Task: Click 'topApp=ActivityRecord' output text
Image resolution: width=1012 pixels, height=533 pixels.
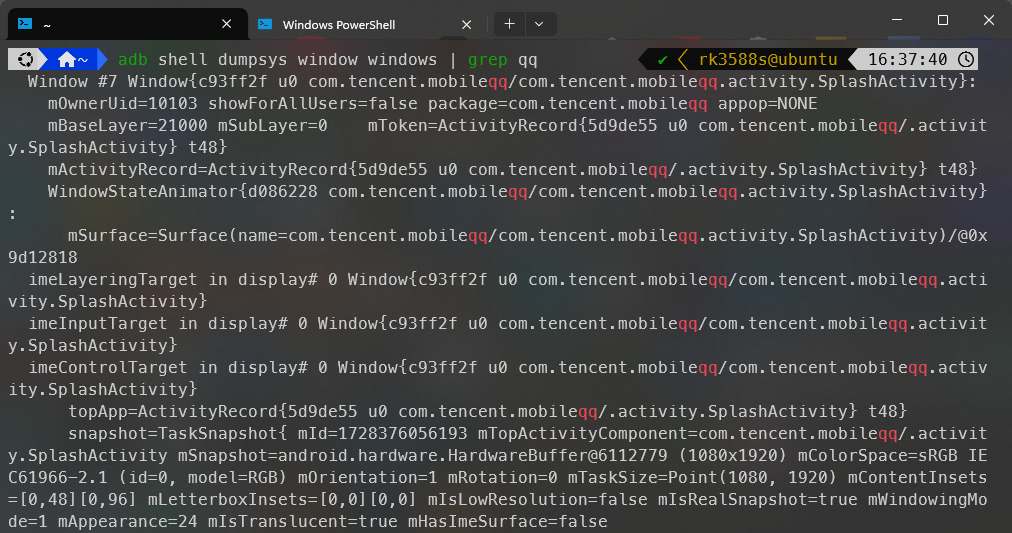Action: [173, 411]
